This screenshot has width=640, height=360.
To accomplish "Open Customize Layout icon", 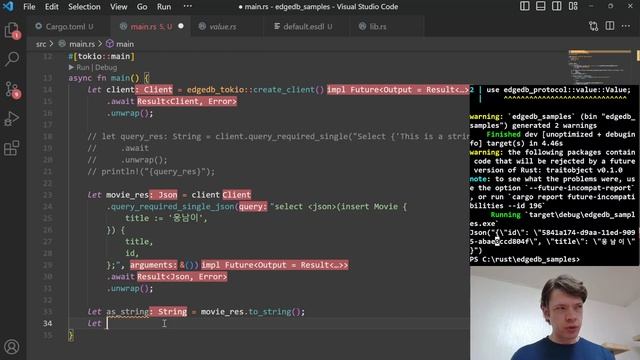I will pos(573,6).
